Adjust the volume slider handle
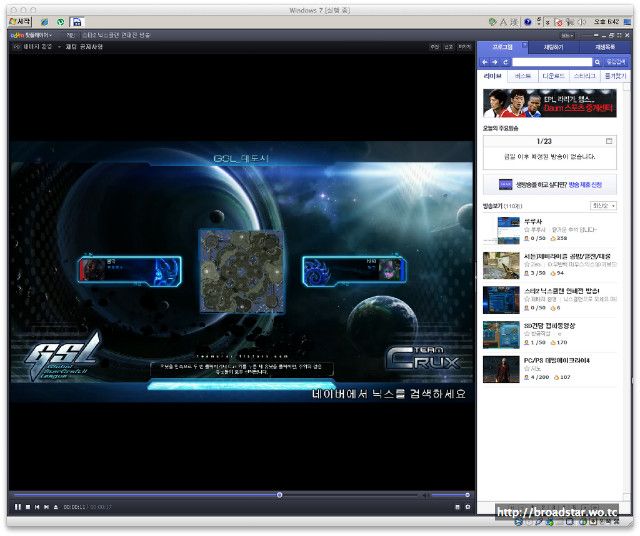 [467, 495]
